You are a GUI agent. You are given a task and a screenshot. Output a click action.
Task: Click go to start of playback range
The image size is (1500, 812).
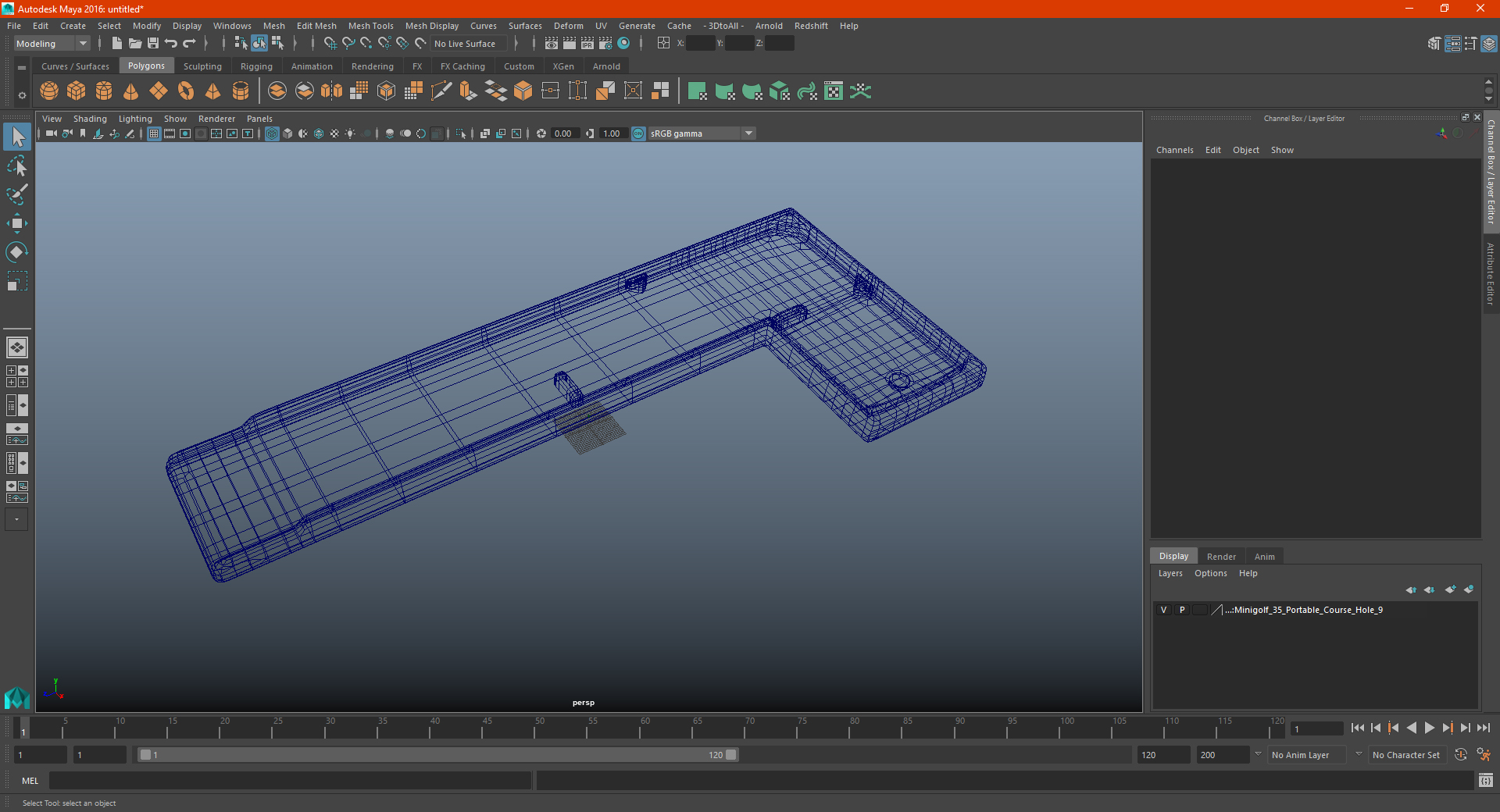1357,728
